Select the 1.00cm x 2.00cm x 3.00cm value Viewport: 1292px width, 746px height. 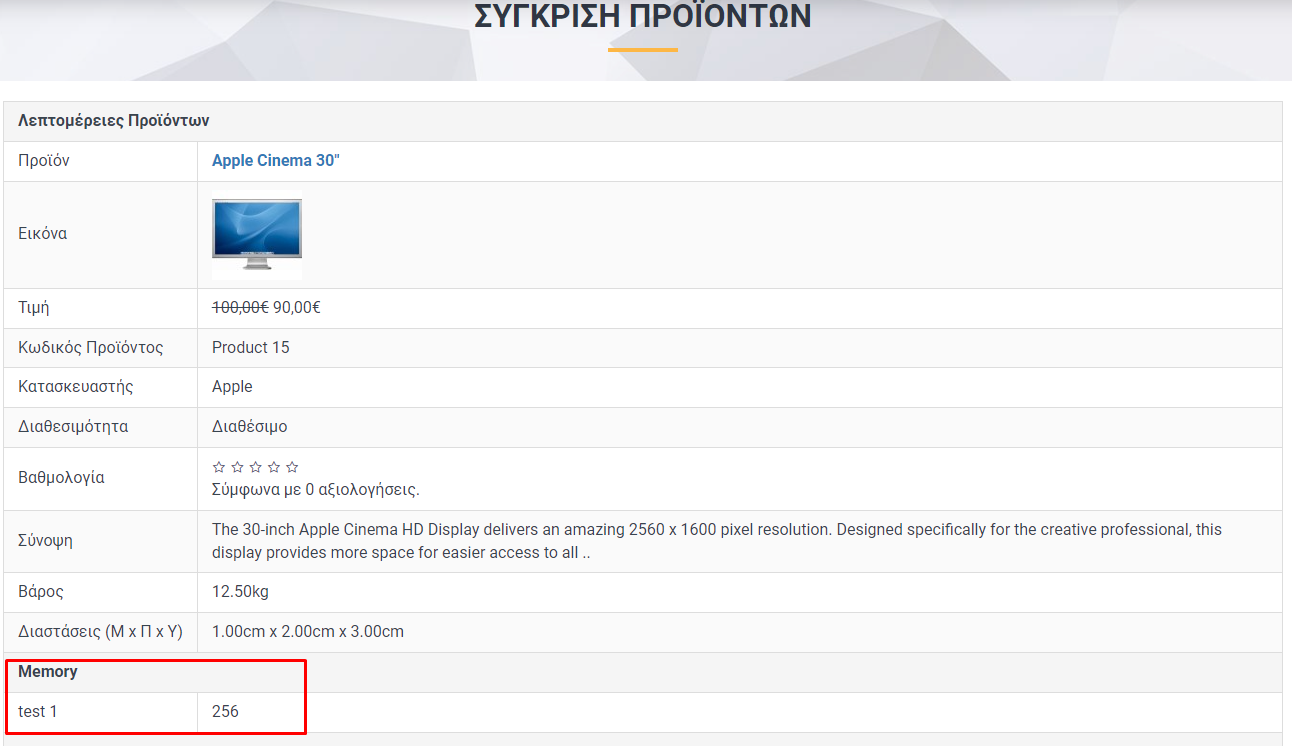[308, 632]
